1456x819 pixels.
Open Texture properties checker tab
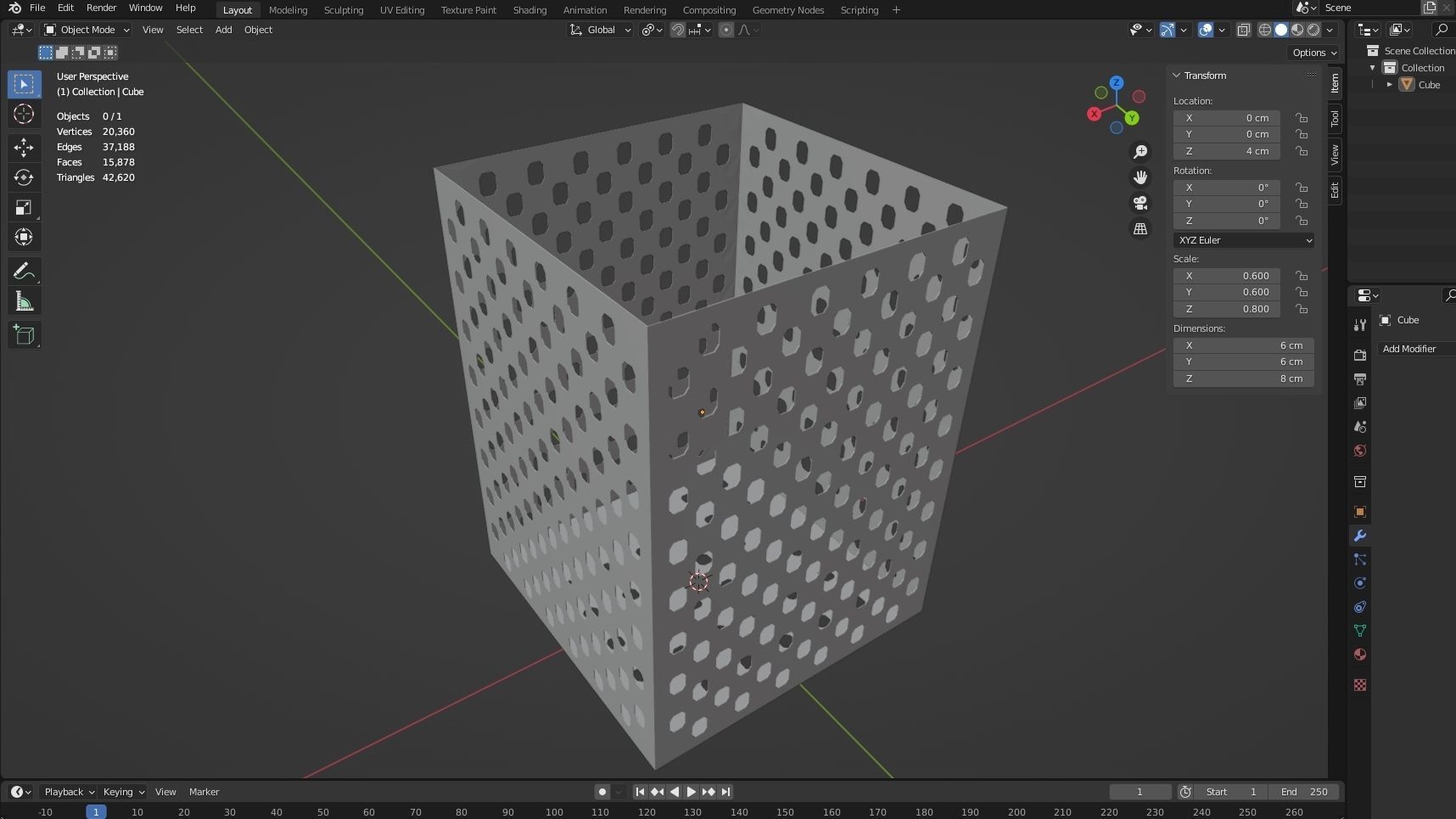tap(1360, 685)
